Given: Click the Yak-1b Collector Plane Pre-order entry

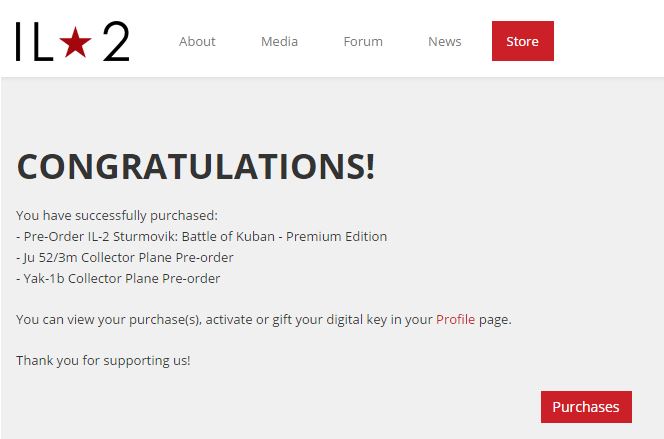Looking at the screenshot, I should pos(120,278).
